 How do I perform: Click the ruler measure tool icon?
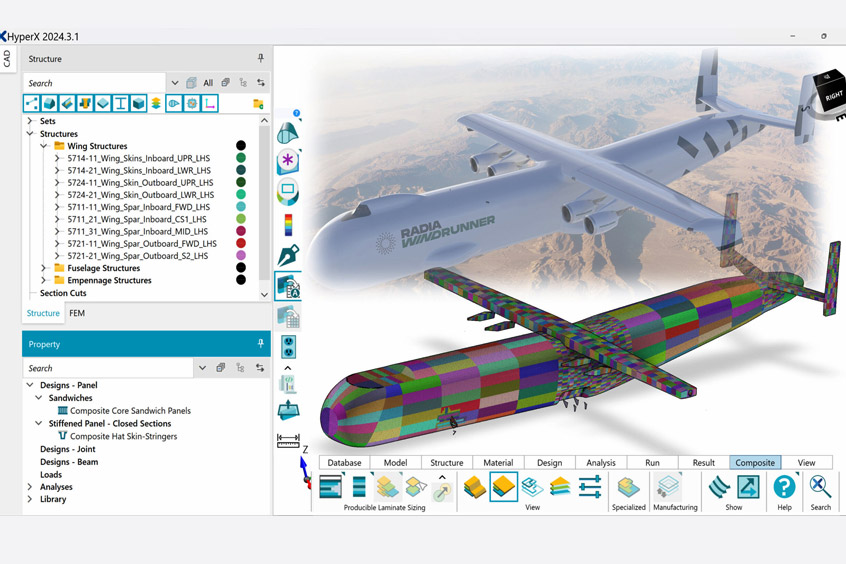[288, 439]
